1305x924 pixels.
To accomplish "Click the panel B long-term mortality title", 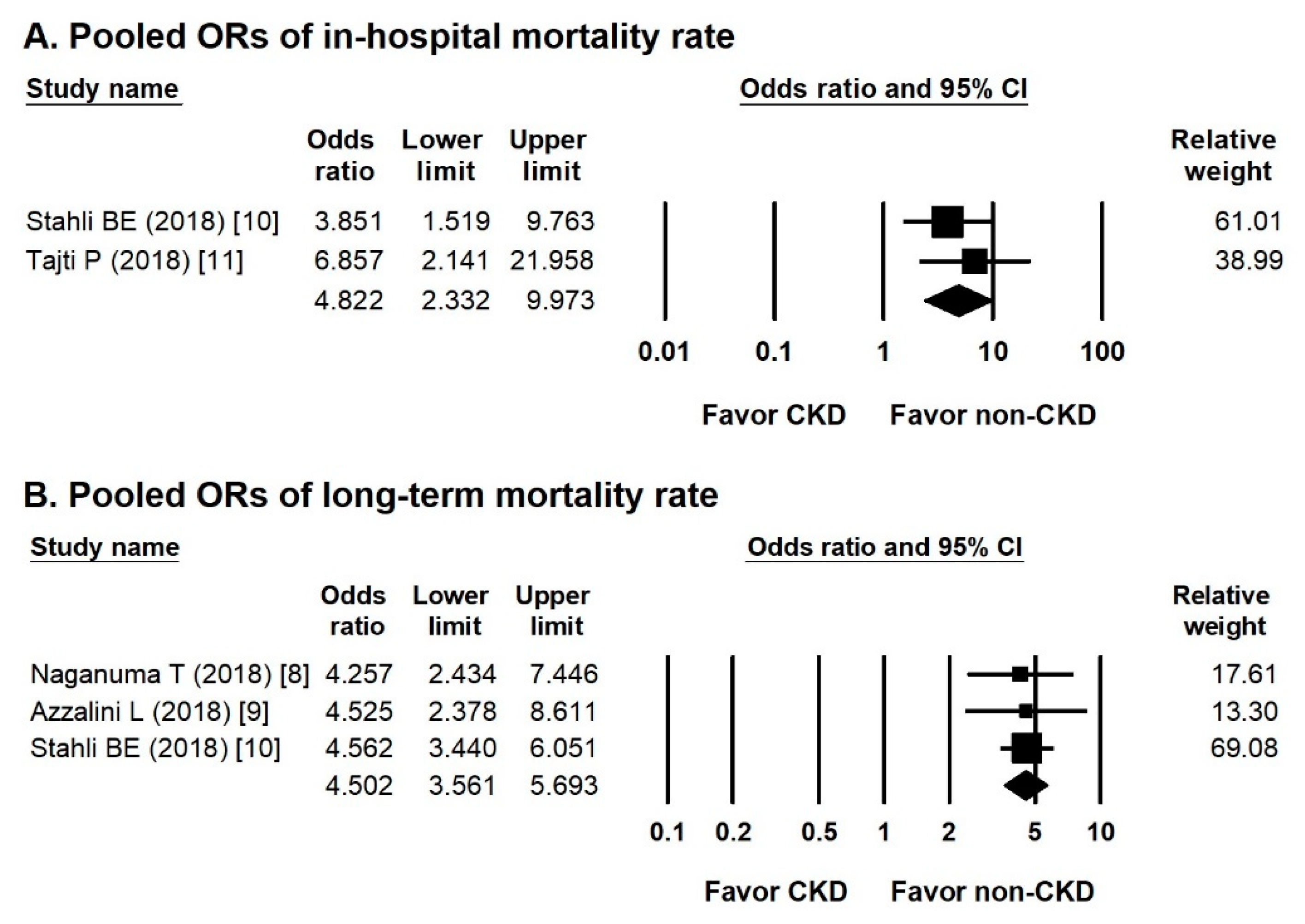I will coord(370,495).
